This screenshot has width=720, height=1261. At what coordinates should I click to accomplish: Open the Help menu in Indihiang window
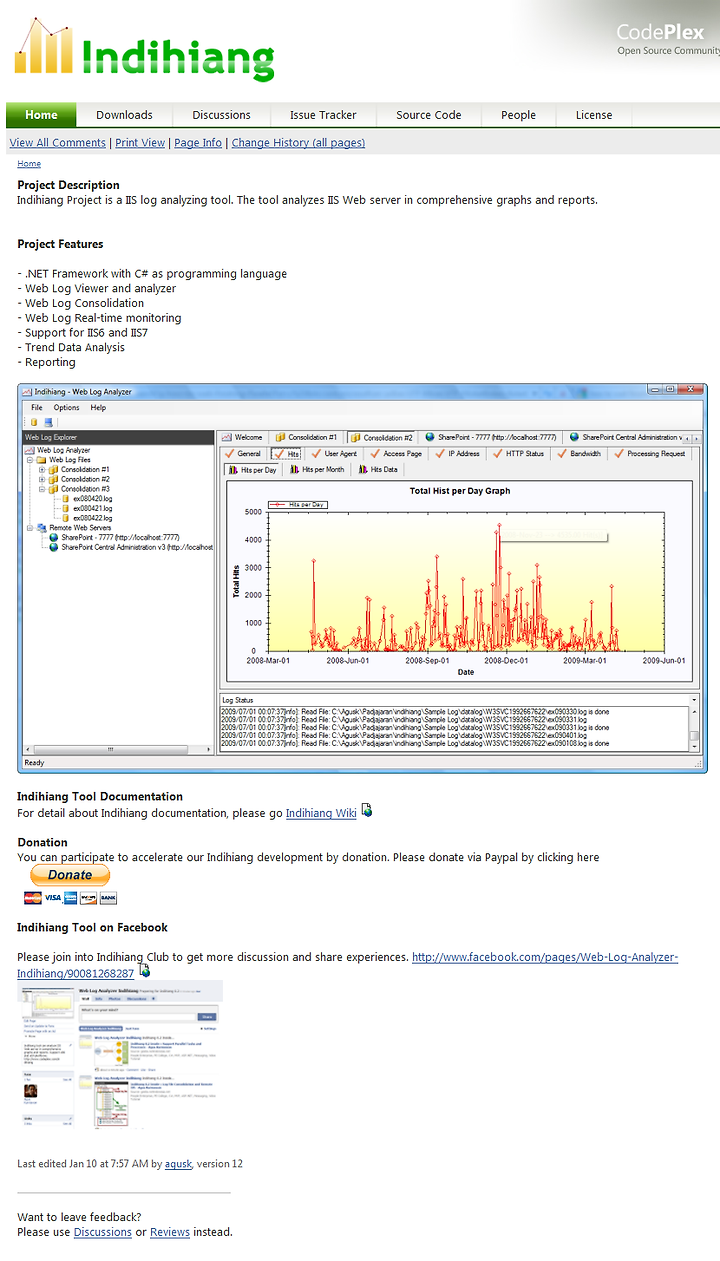click(98, 407)
